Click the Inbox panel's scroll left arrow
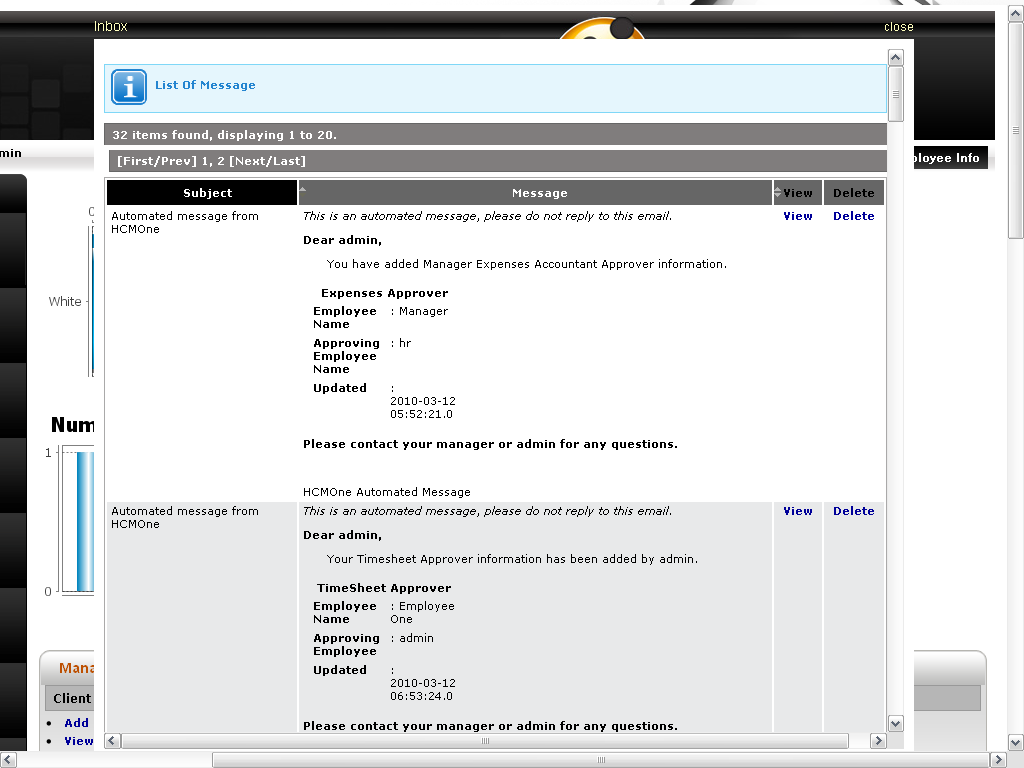The image size is (1024, 768). point(112,741)
